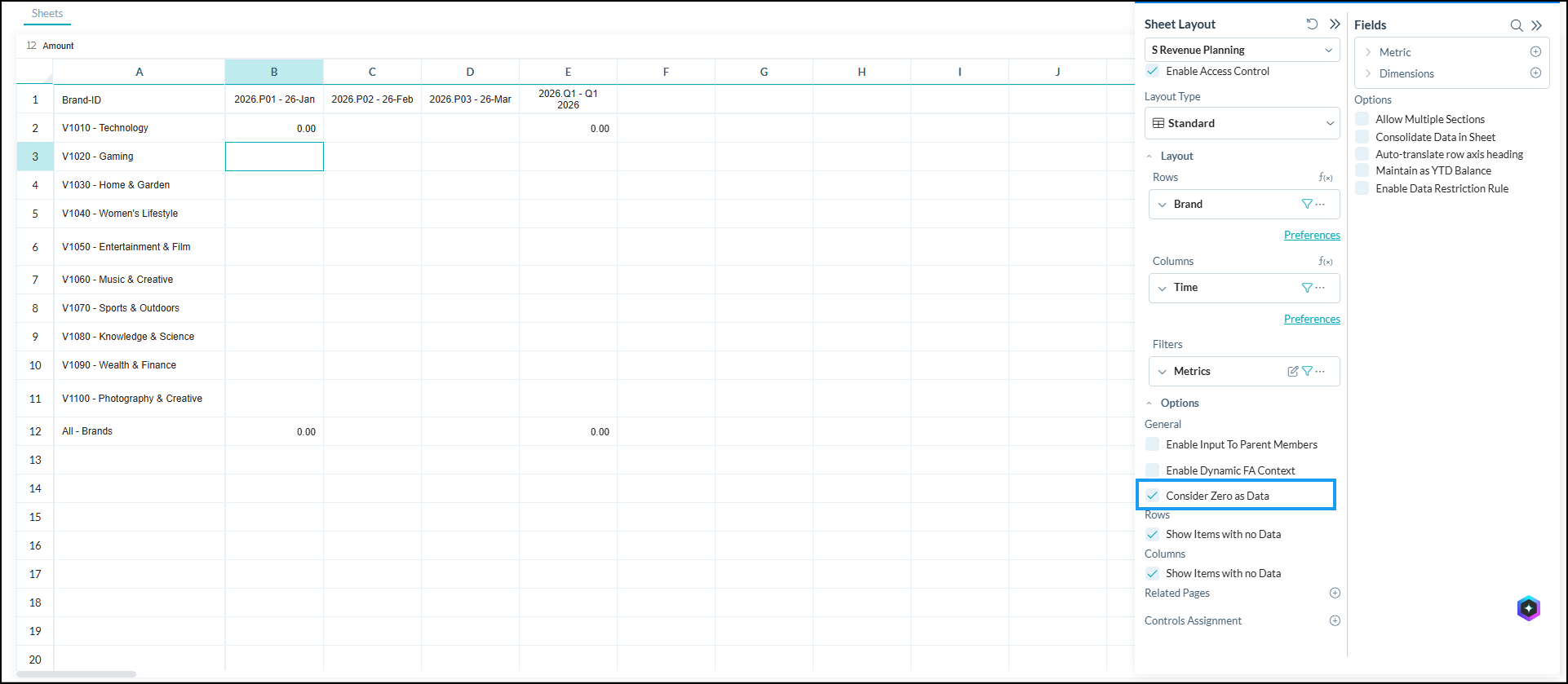Open the Layout Type Standard dropdown
The width and height of the screenshot is (1568, 684).
click(1242, 123)
